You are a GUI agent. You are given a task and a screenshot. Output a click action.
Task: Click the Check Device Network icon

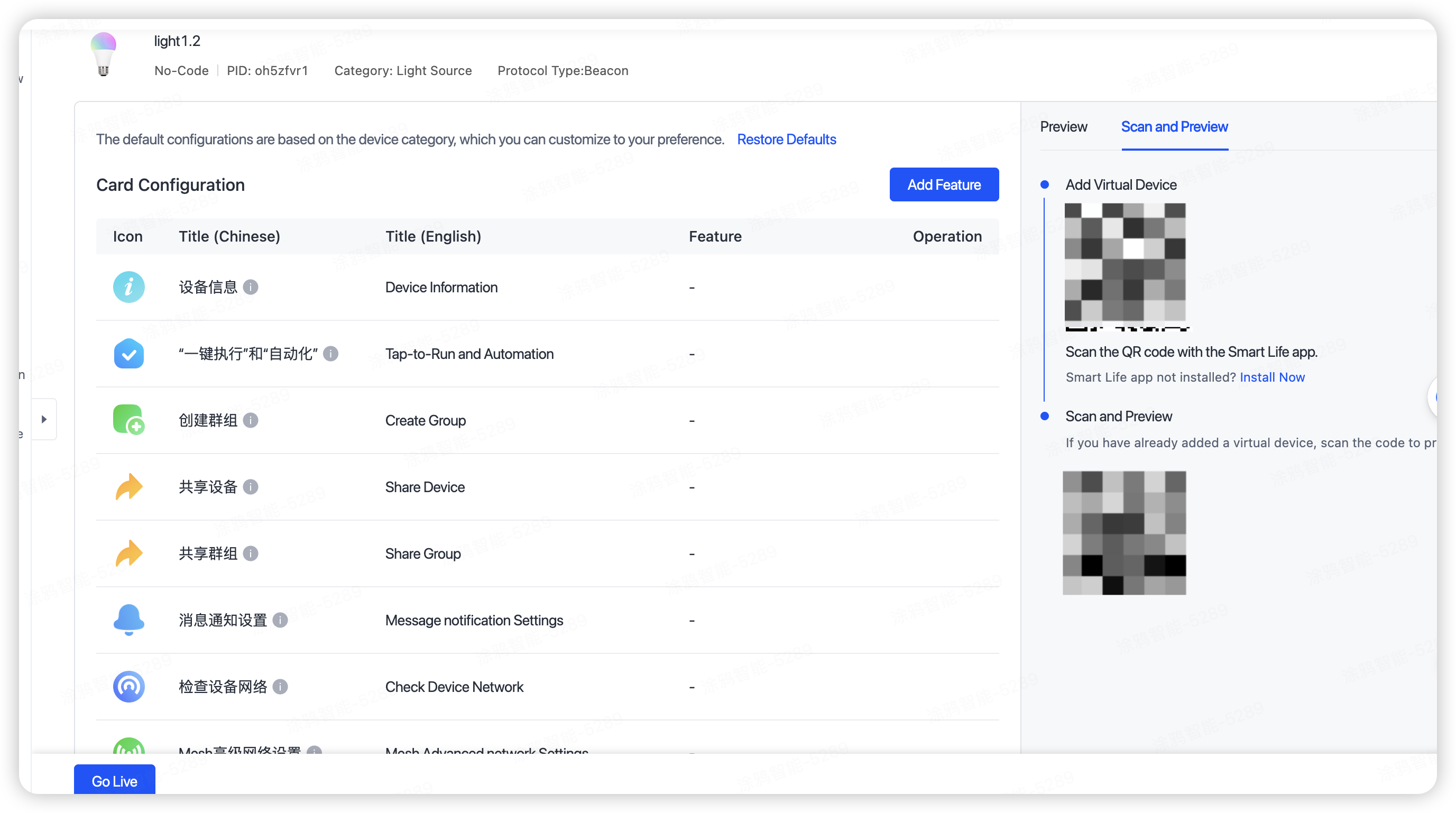[129, 687]
